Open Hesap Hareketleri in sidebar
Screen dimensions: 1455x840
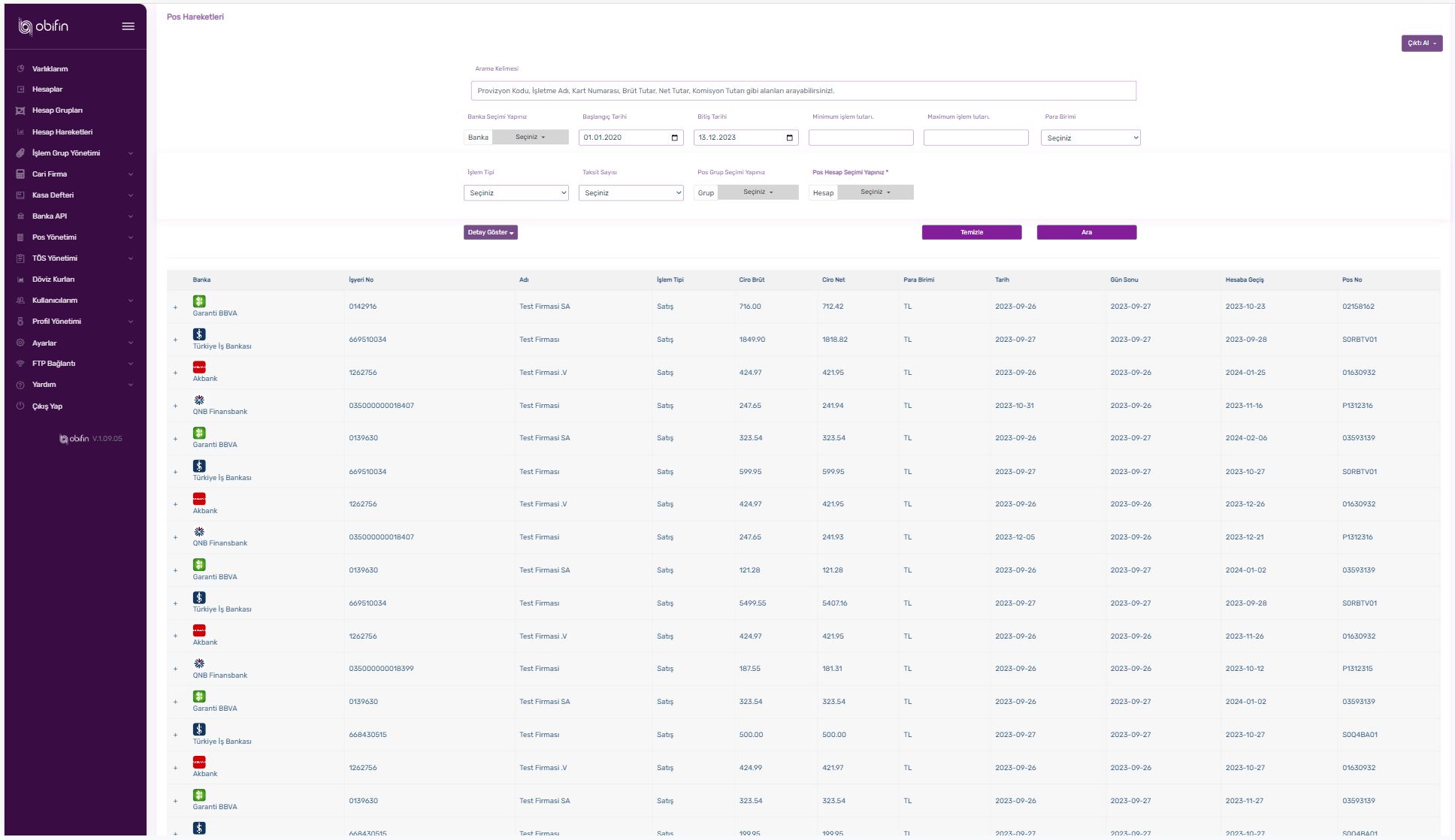point(62,132)
